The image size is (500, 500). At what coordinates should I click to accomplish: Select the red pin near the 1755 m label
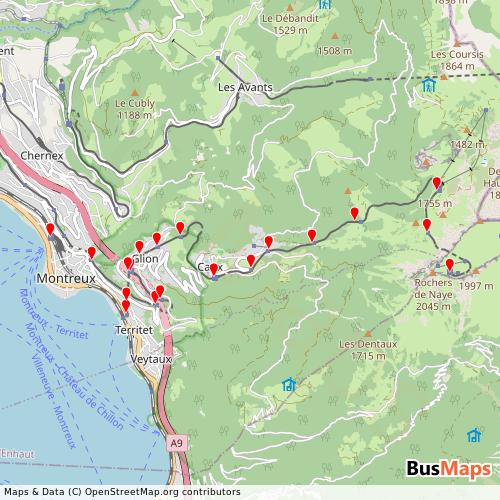point(437,184)
